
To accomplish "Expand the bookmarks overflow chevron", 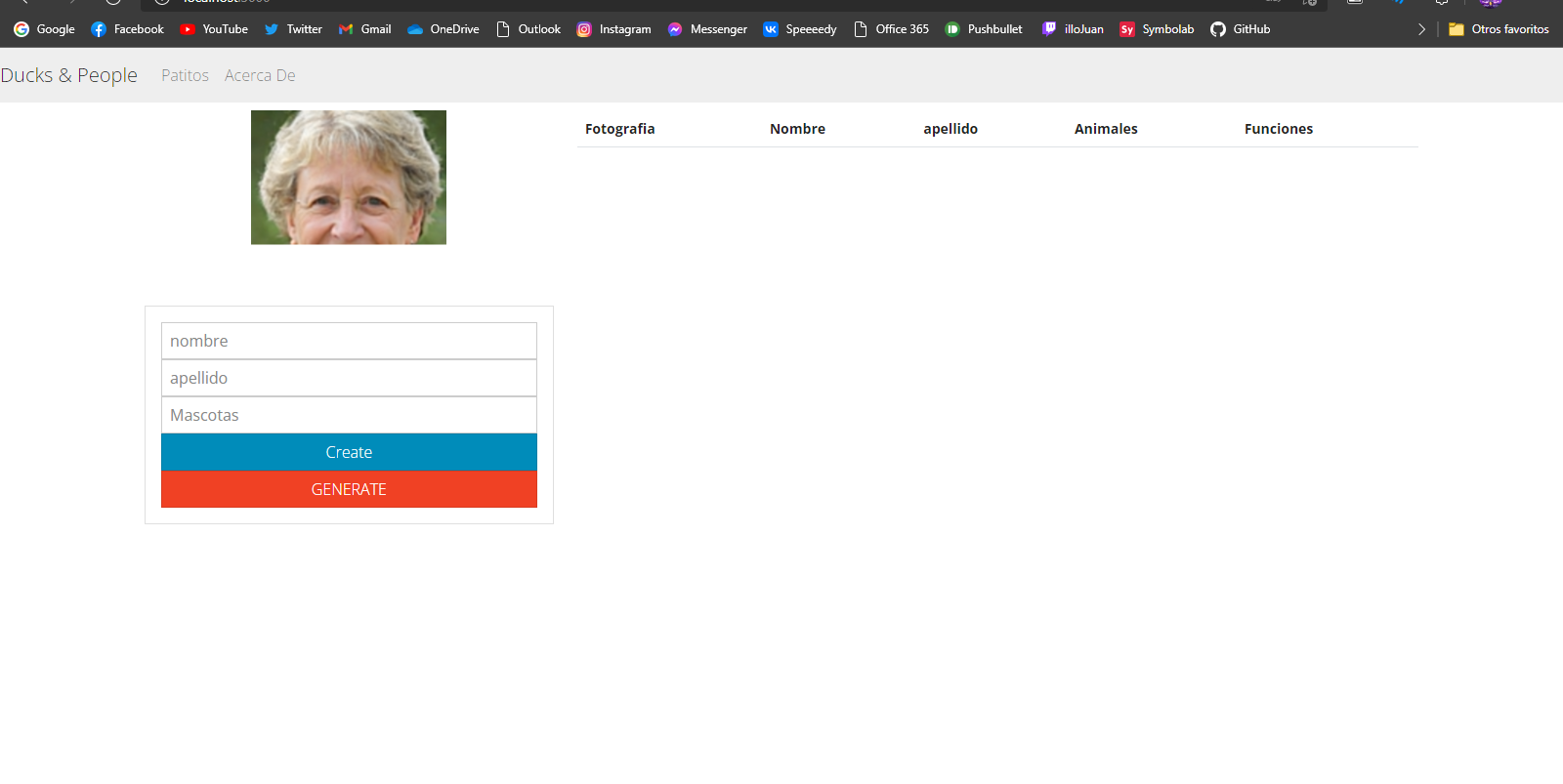I will pos(1421,29).
